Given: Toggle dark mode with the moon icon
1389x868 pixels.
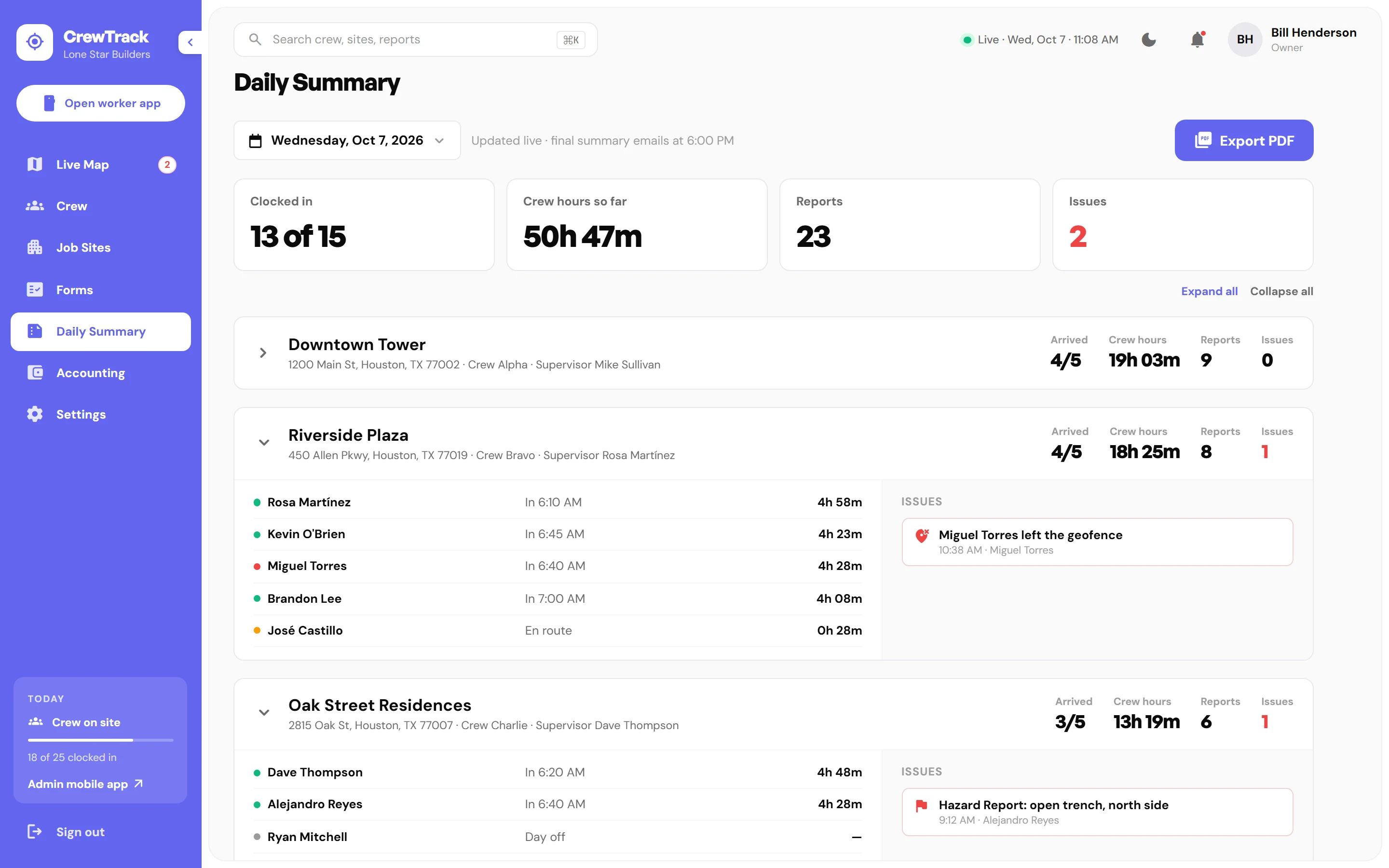Looking at the screenshot, I should 1148,40.
